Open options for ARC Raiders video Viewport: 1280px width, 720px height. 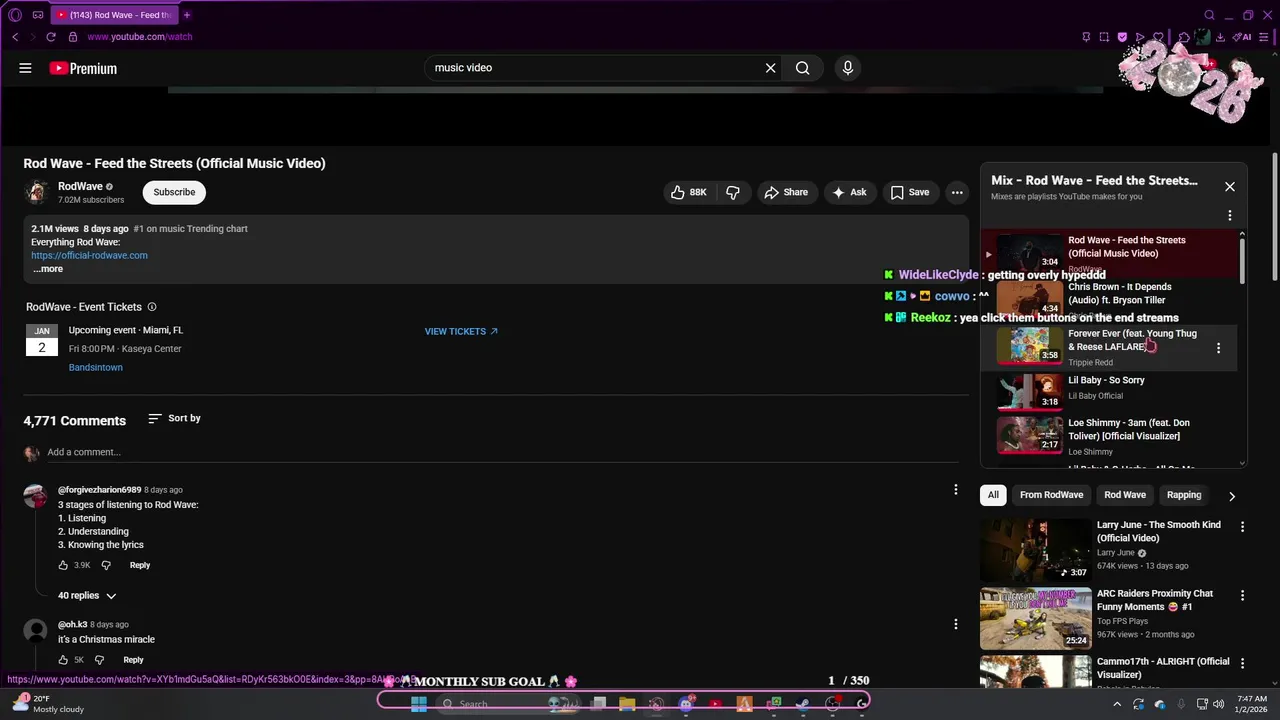pyautogui.click(x=1243, y=595)
